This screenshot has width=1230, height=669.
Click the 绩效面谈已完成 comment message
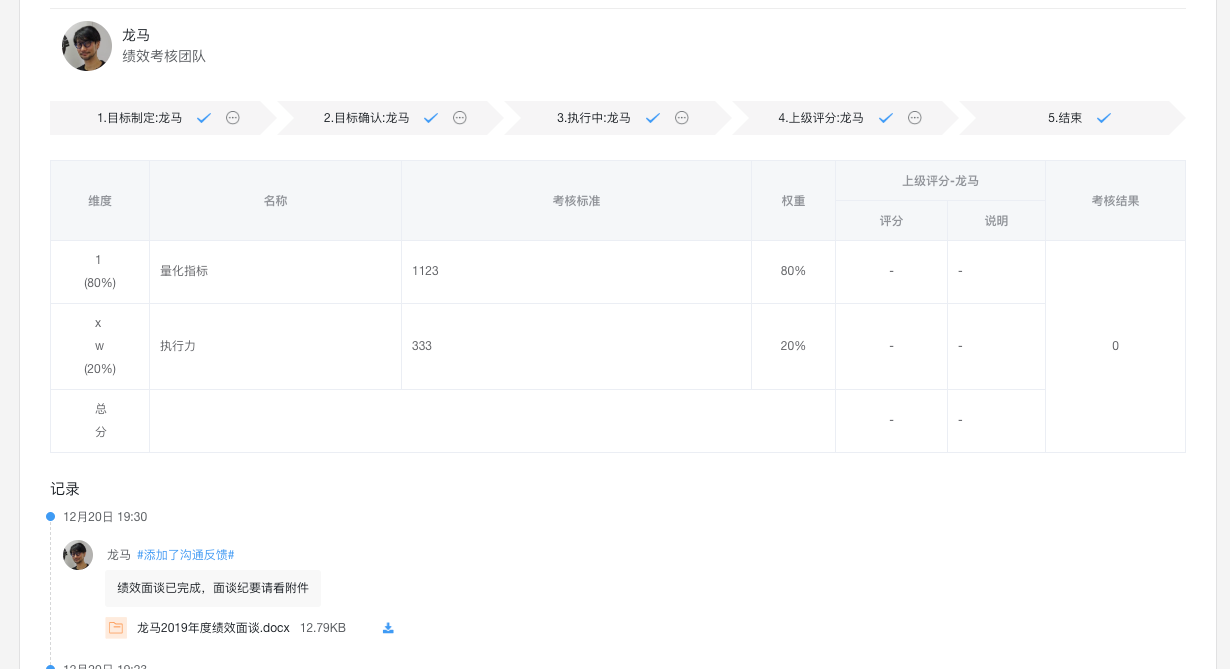point(213,588)
